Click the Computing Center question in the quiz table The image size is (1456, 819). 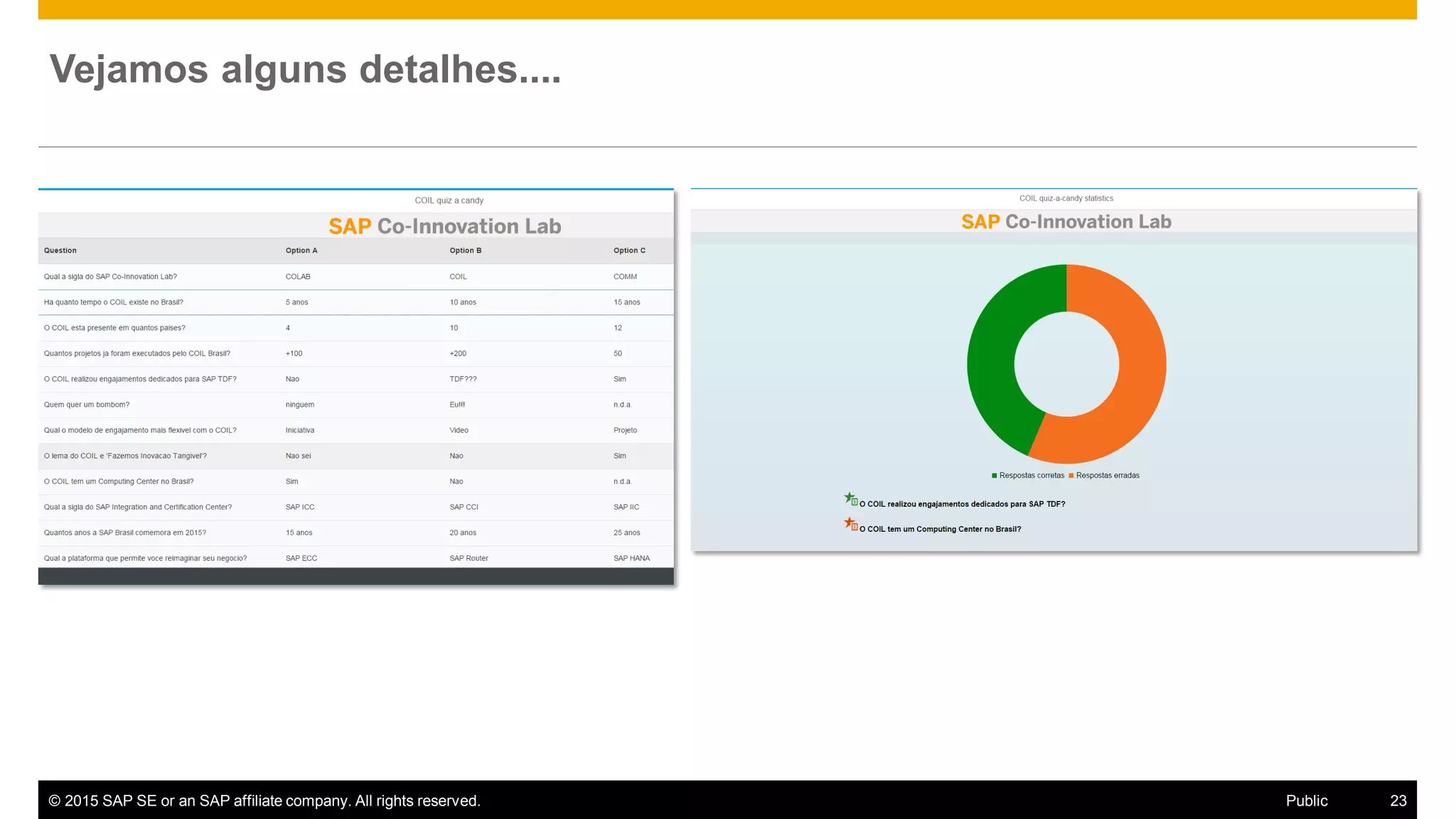[119, 481]
